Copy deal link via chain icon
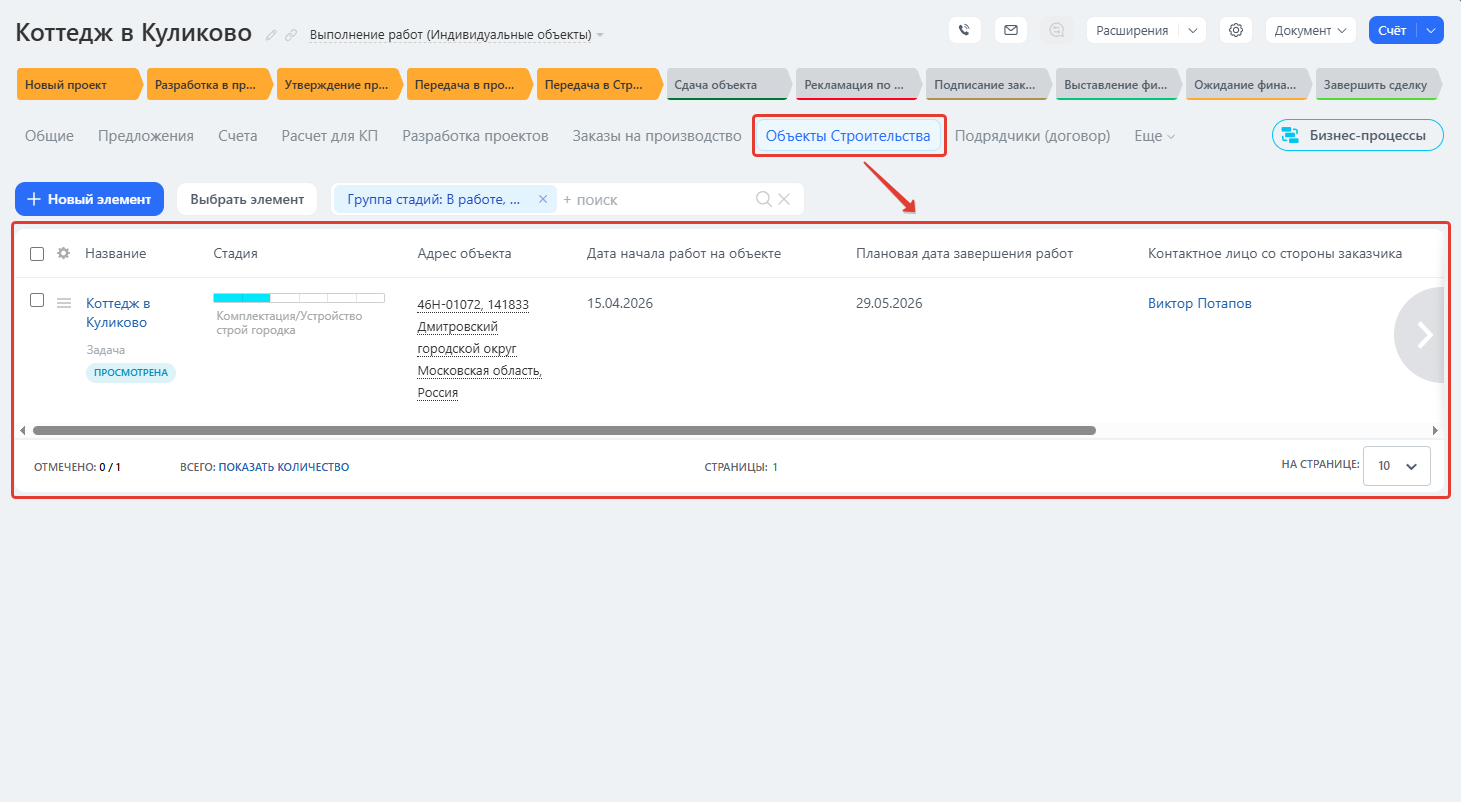This screenshot has height=802, width=1461. coord(291,35)
